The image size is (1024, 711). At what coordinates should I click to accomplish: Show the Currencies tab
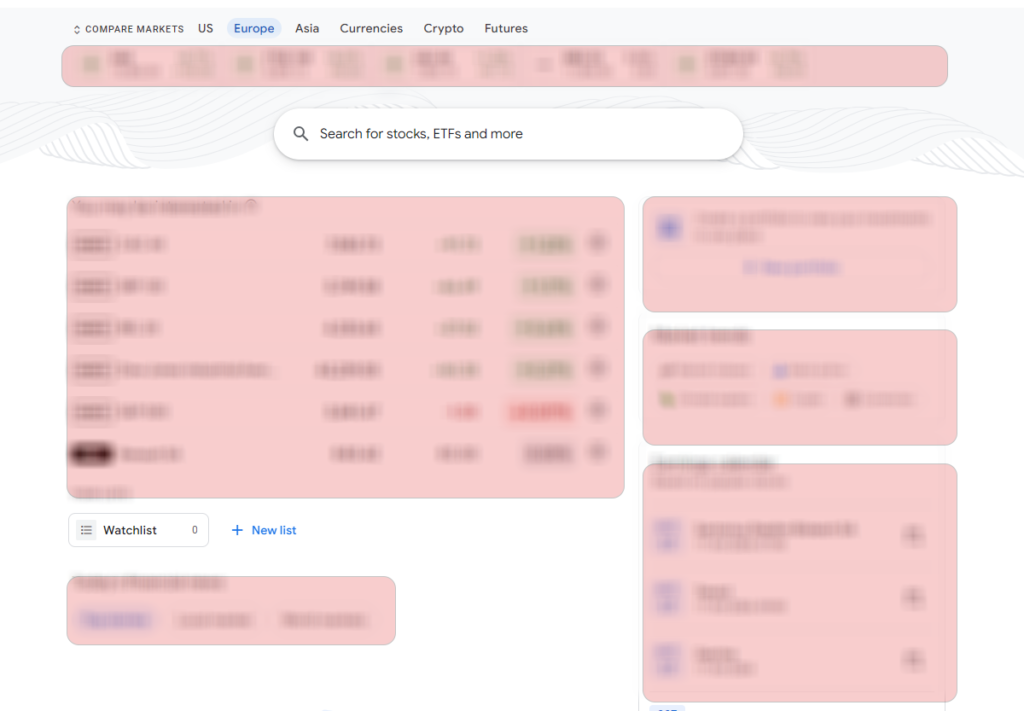[371, 28]
